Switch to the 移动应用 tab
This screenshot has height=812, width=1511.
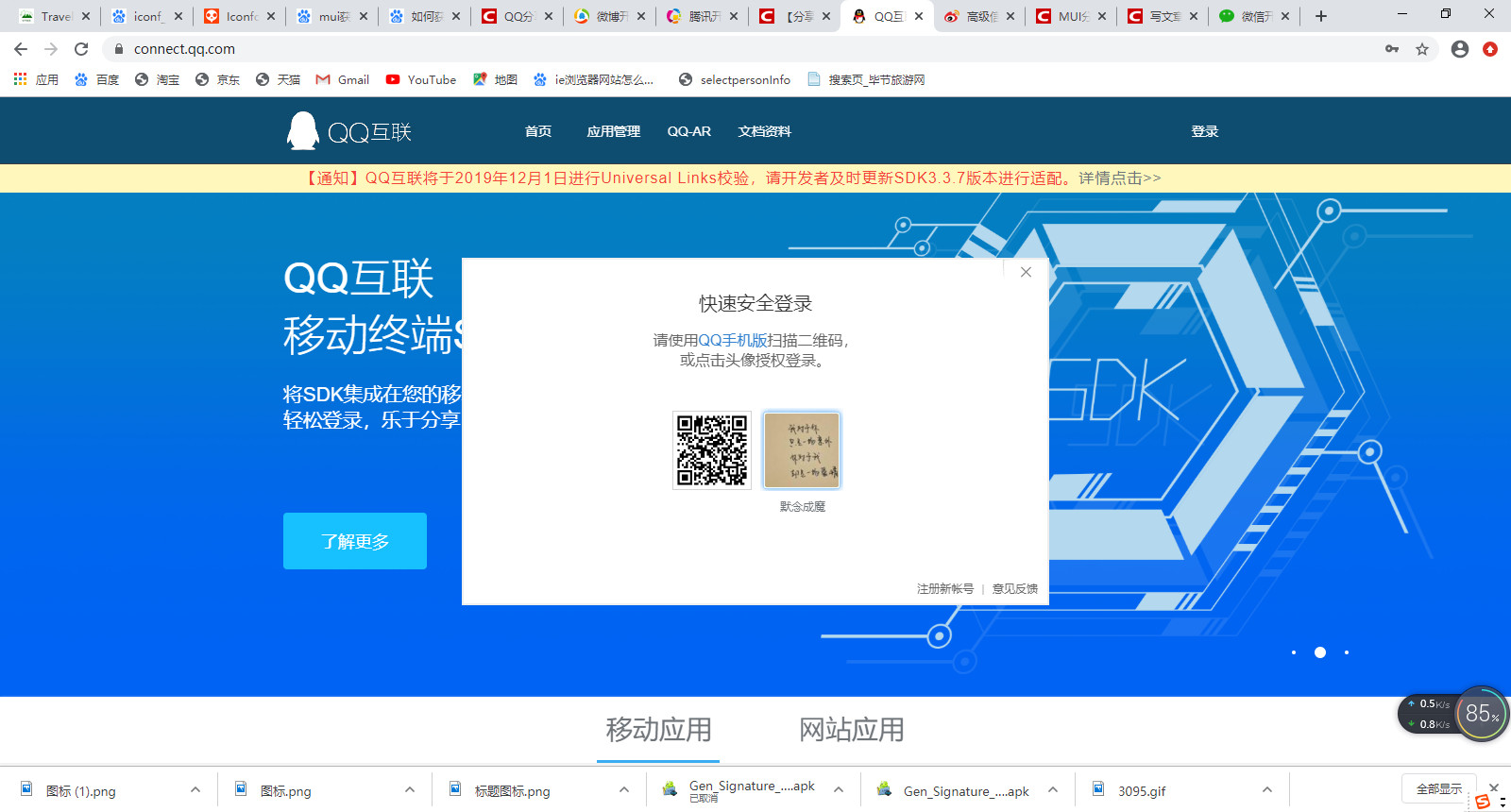pyautogui.click(x=658, y=730)
